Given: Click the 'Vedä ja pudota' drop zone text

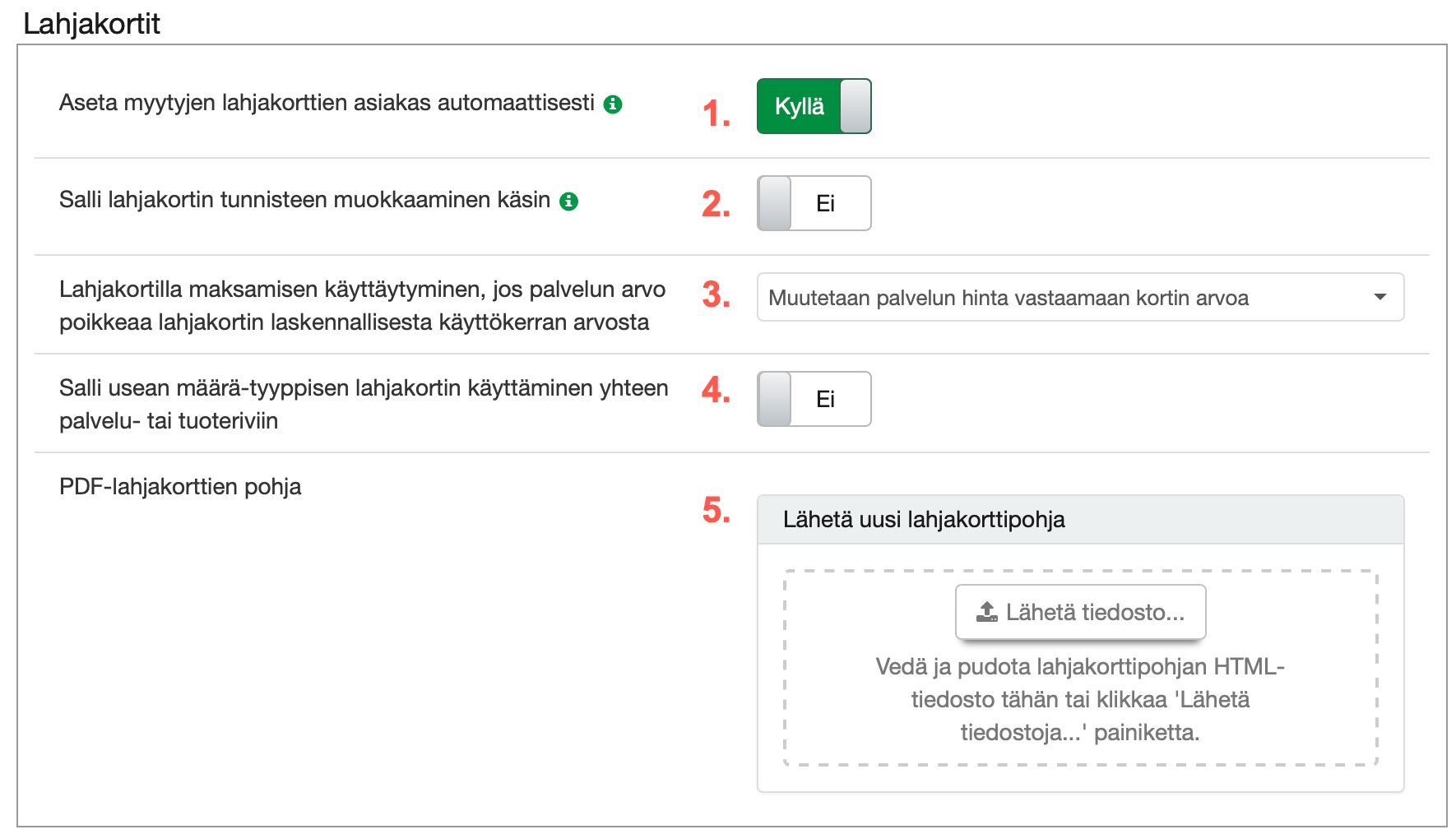Looking at the screenshot, I should 1080,699.
